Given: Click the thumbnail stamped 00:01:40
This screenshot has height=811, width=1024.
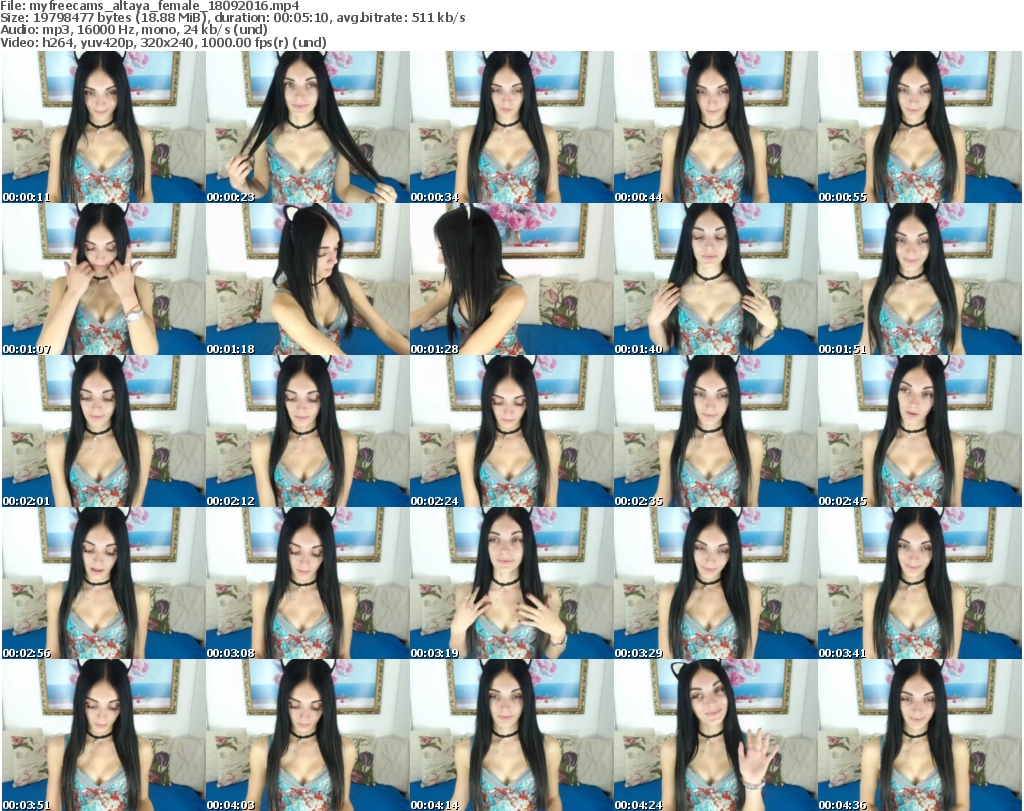Looking at the screenshot, I should pos(716,279).
